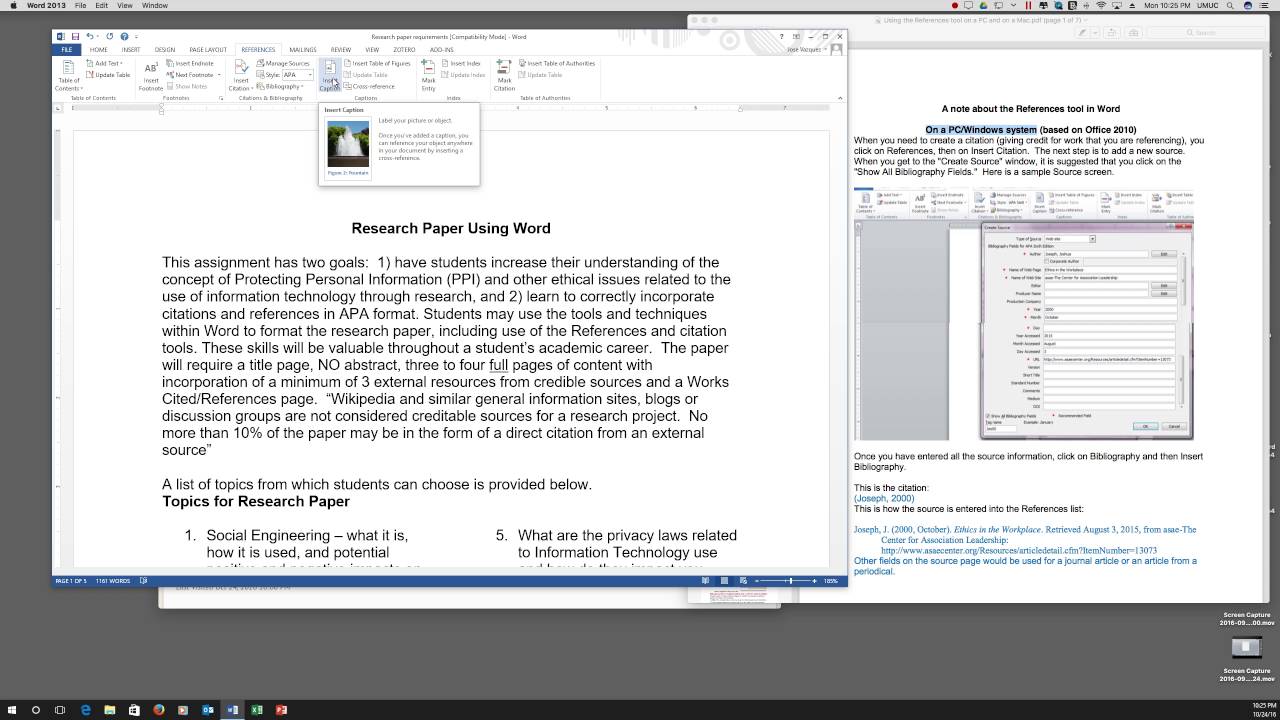
Task: Click the Insert Footnote button
Action: pos(151,76)
